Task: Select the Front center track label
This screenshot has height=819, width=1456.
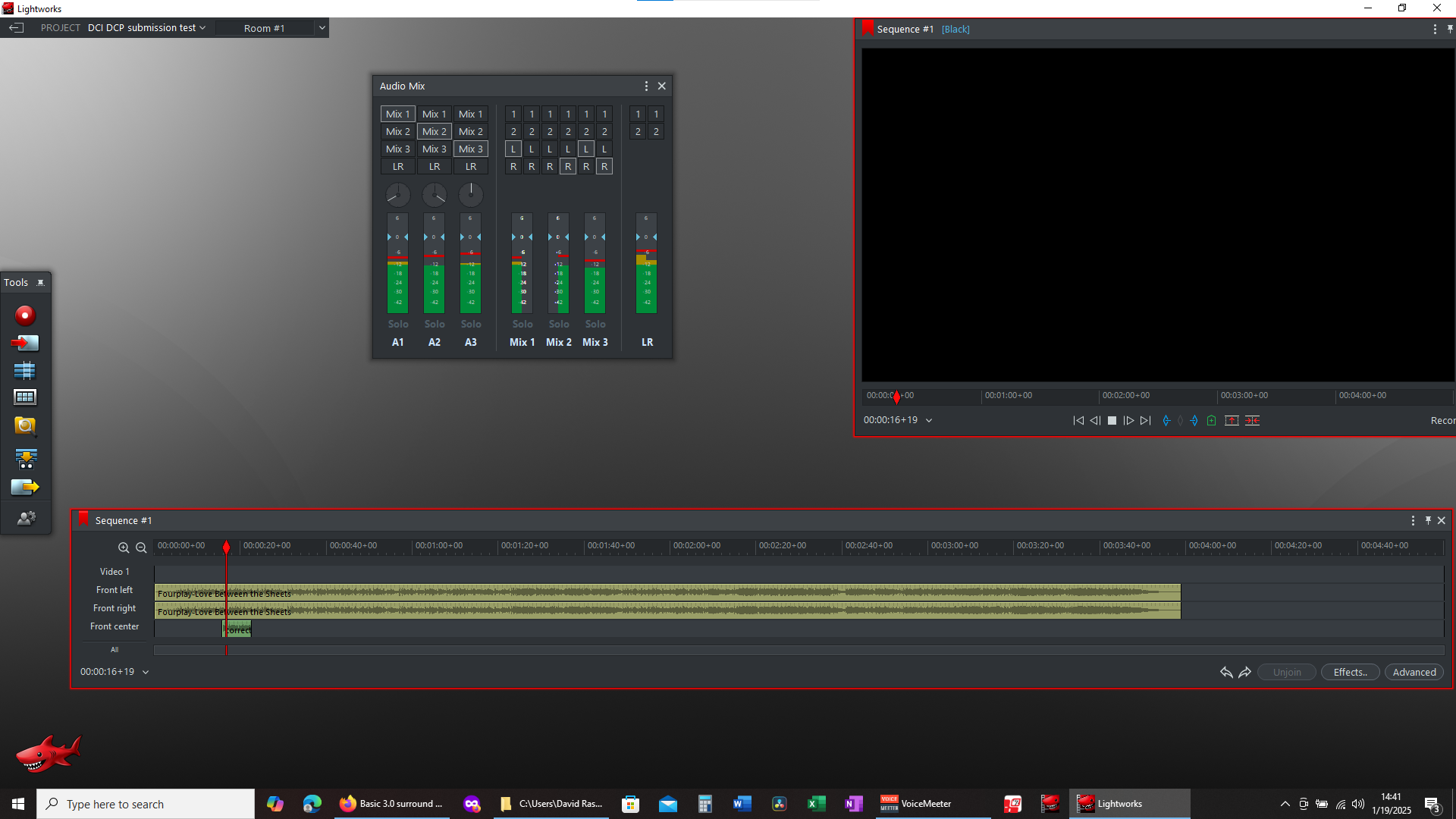Action: 115,626
